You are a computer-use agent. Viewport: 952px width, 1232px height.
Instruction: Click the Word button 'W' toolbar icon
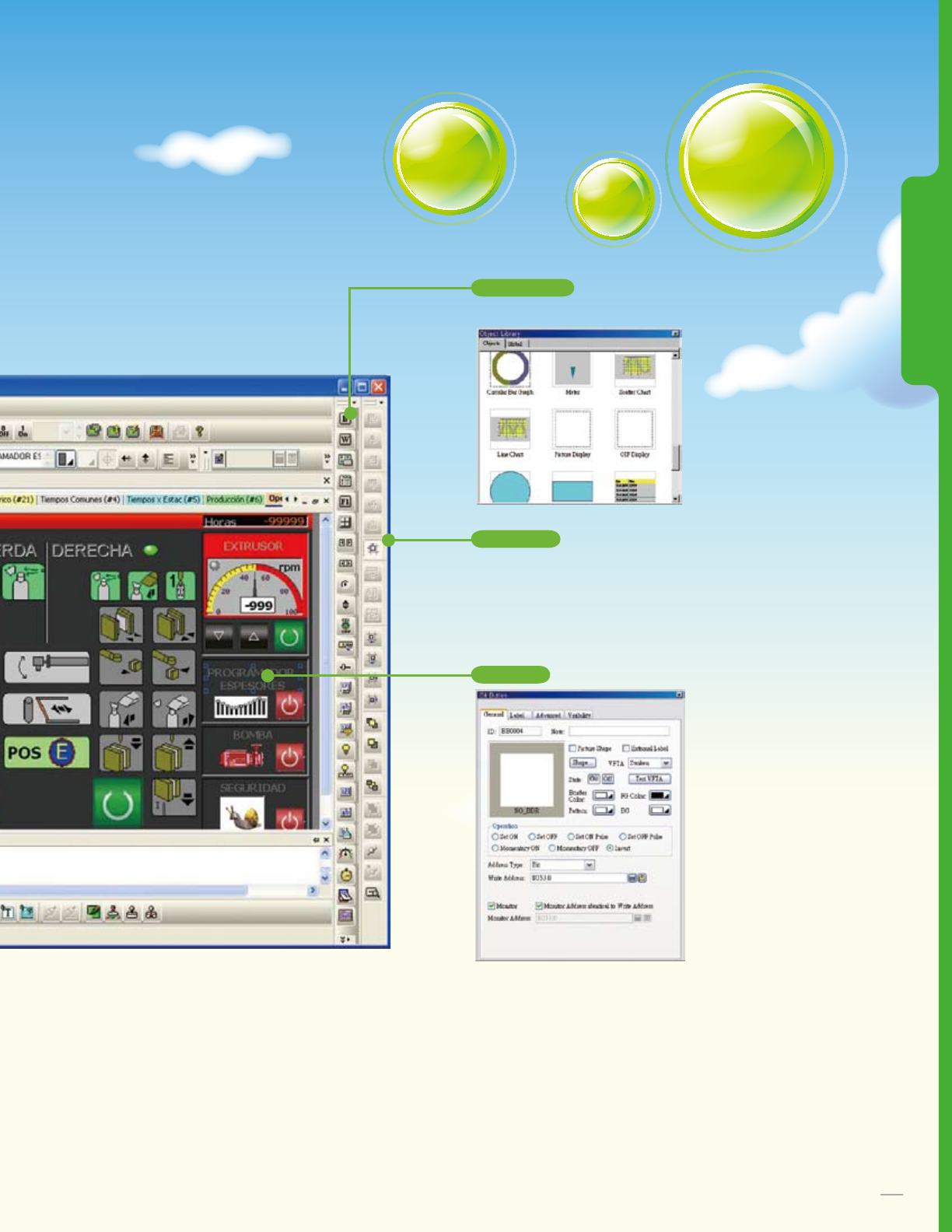pos(345,439)
